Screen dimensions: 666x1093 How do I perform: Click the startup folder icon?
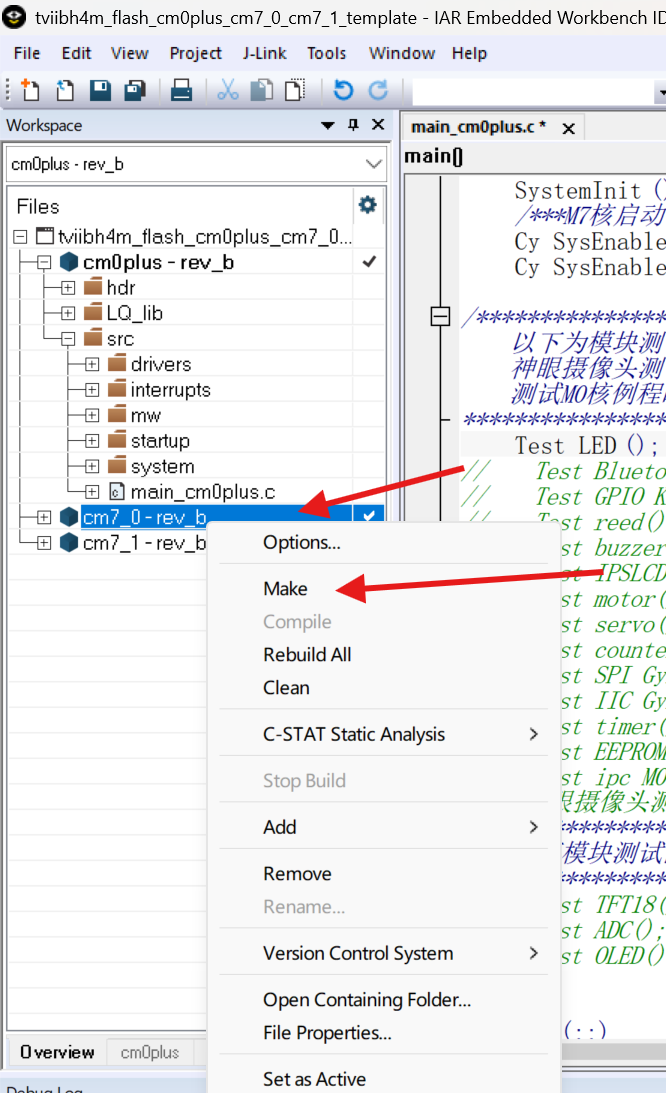tap(118, 440)
